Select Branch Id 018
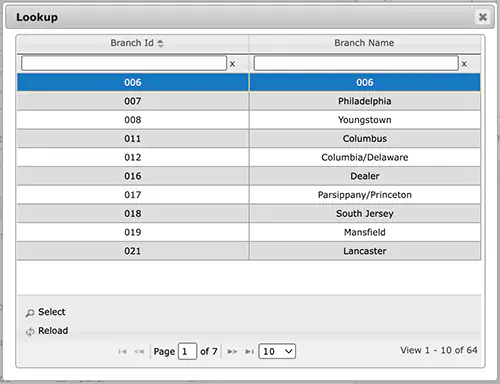The height and width of the screenshot is (384, 500). click(133, 213)
